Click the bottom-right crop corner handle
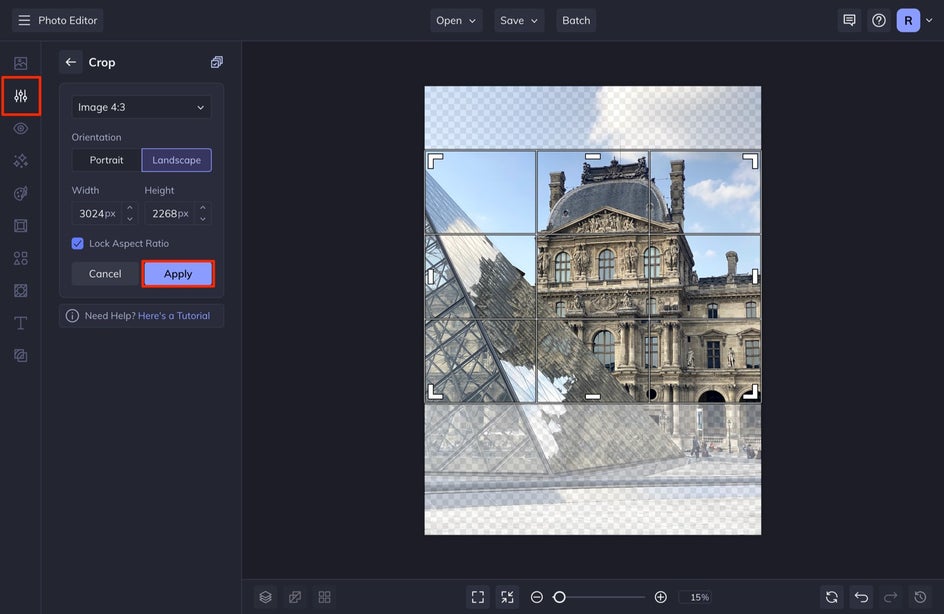This screenshot has width=944, height=614. pos(750,392)
